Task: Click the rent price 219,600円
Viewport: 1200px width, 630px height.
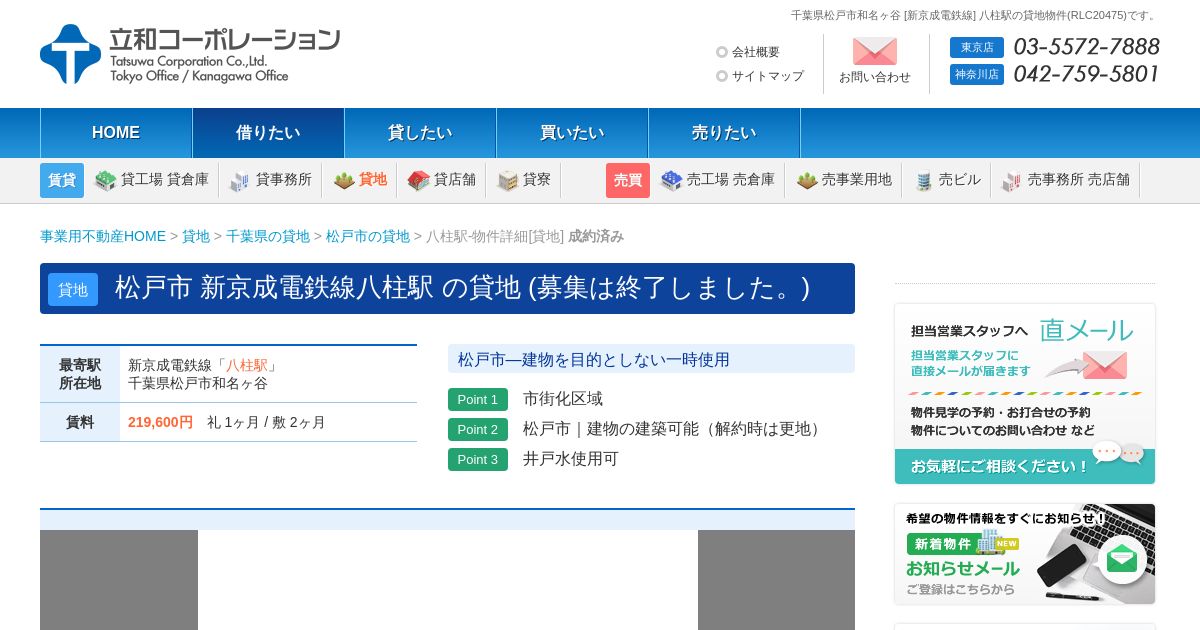Action: click(x=160, y=422)
